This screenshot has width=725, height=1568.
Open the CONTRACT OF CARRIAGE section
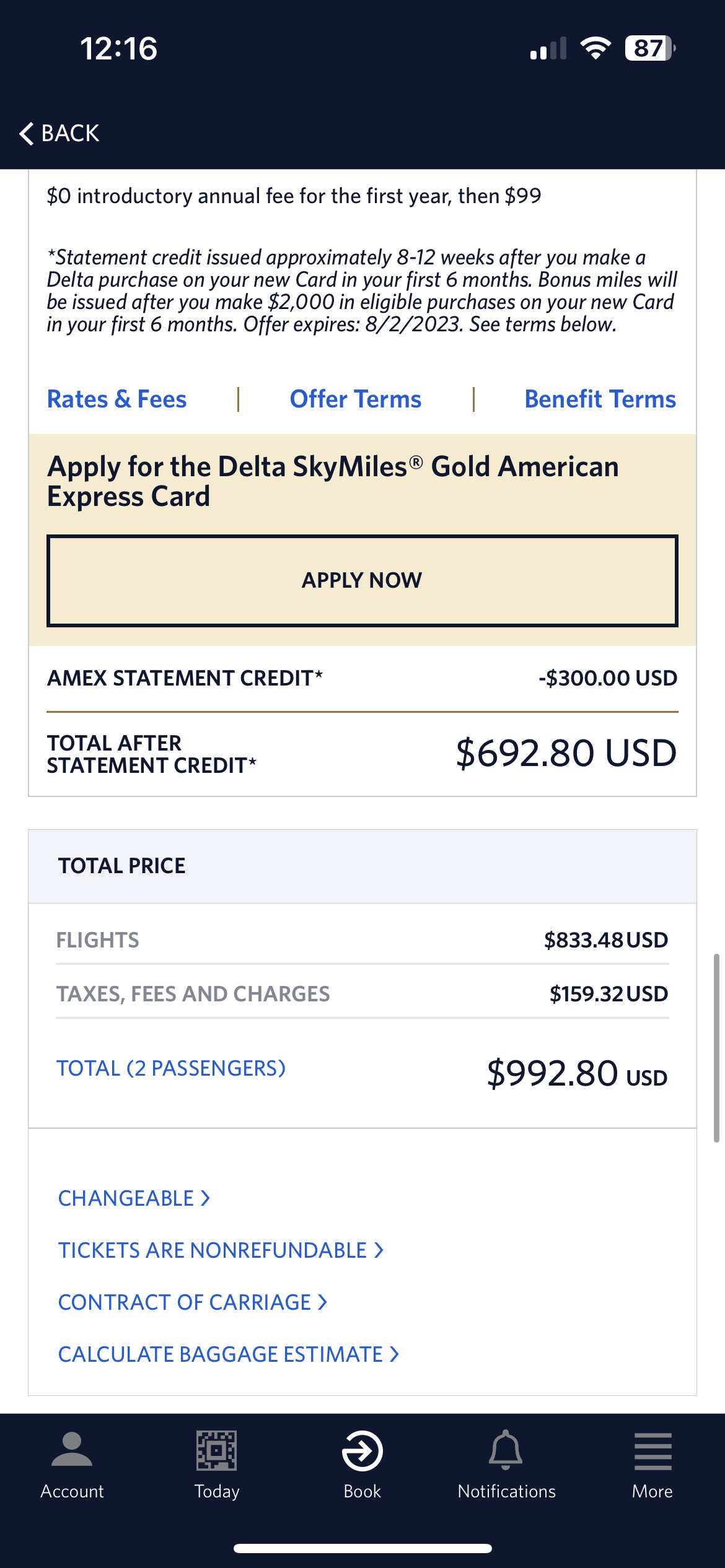pos(193,1302)
